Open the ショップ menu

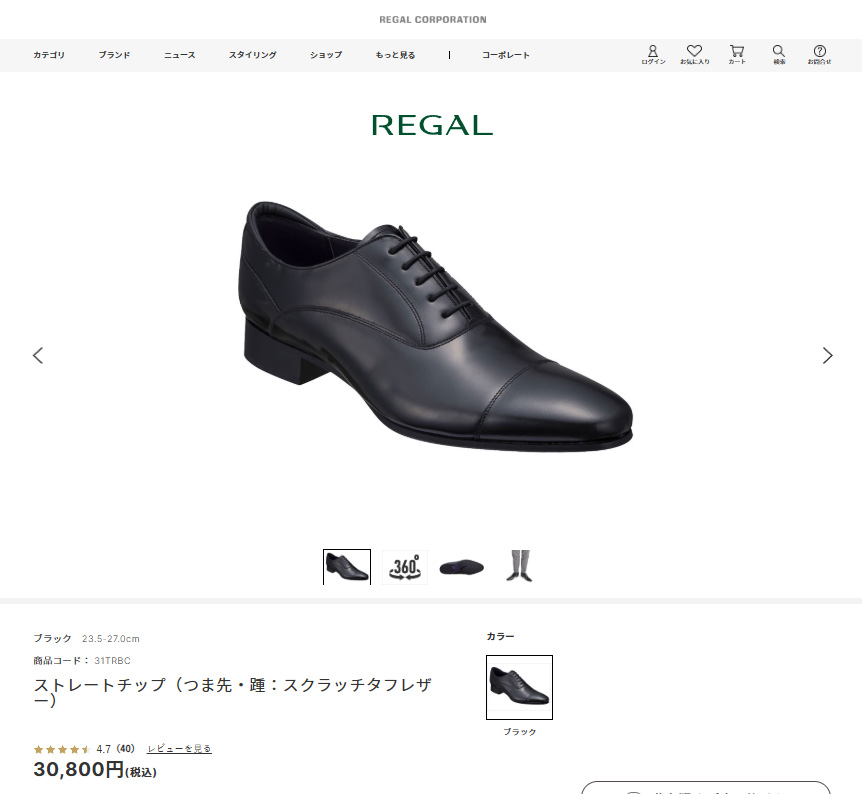326,55
